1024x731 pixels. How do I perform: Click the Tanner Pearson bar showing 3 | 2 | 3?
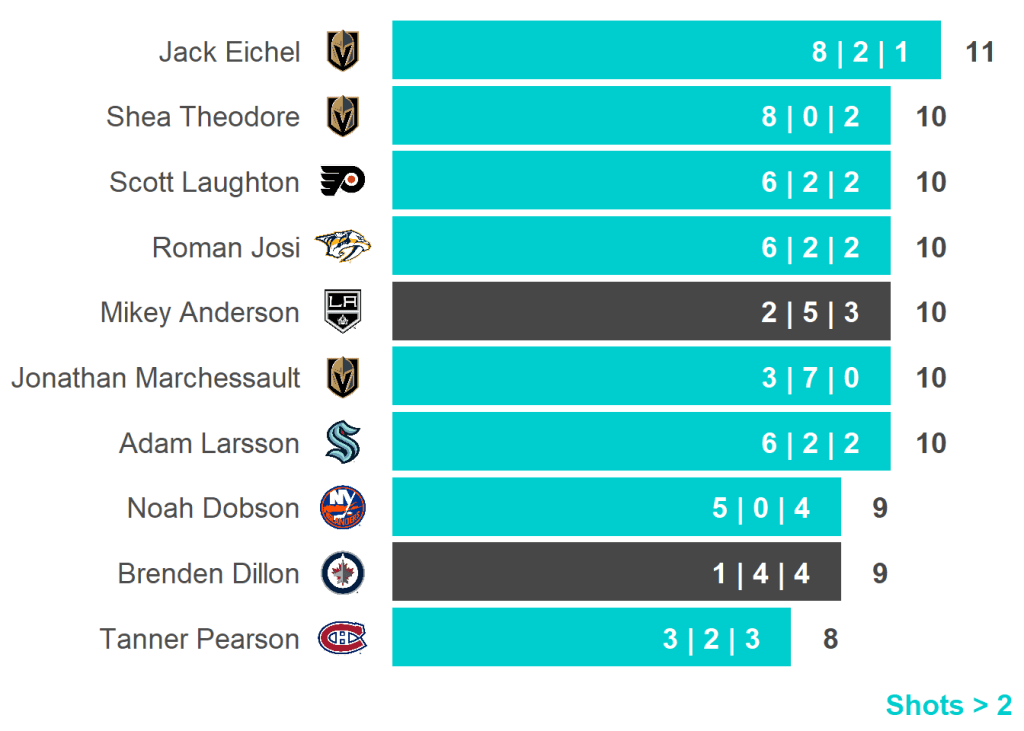pos(590,638)
